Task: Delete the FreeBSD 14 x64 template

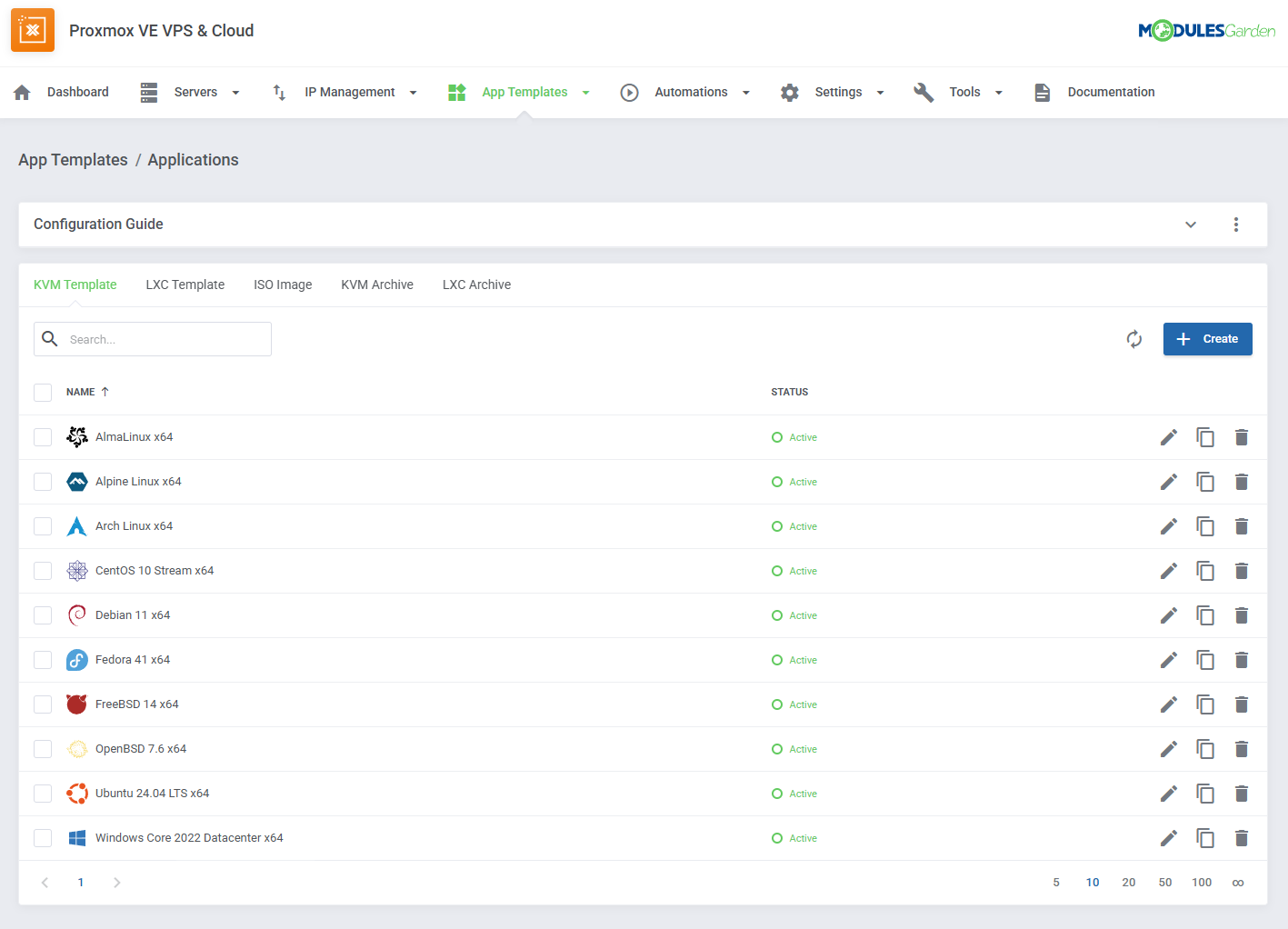Action: [x=1242, y=704]
